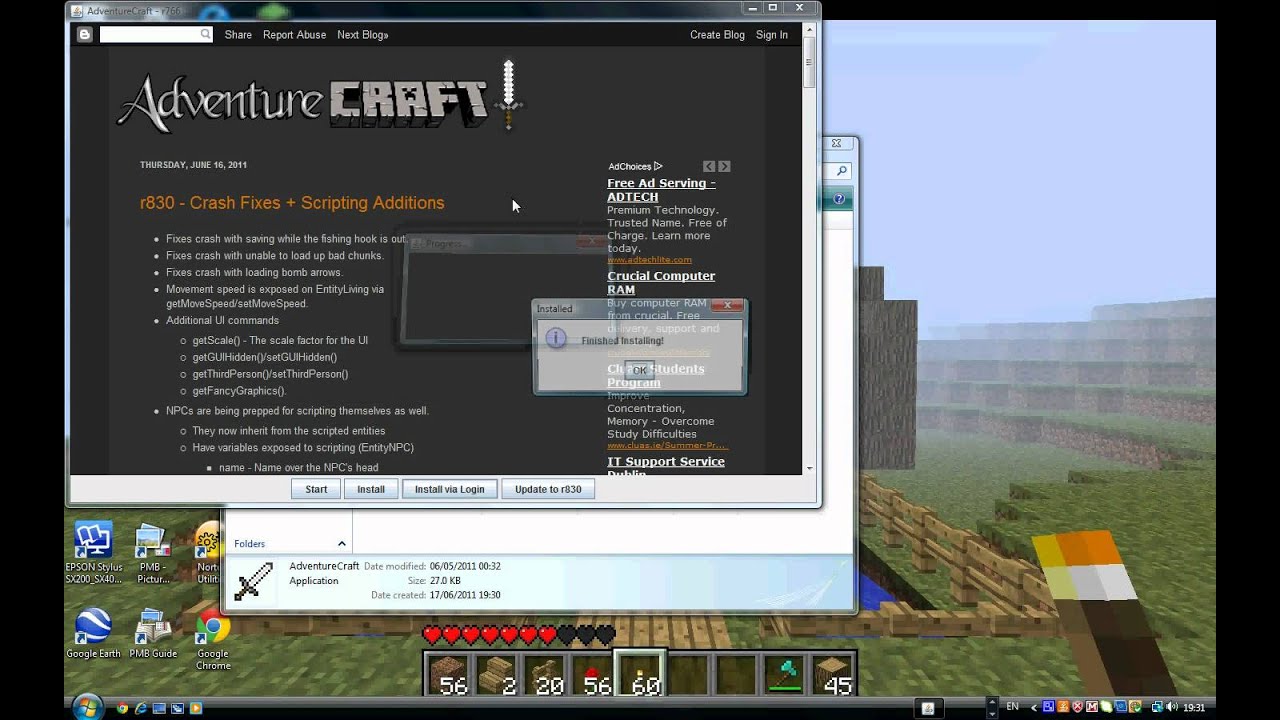Click Create Blog link

[x=717, y=35]
